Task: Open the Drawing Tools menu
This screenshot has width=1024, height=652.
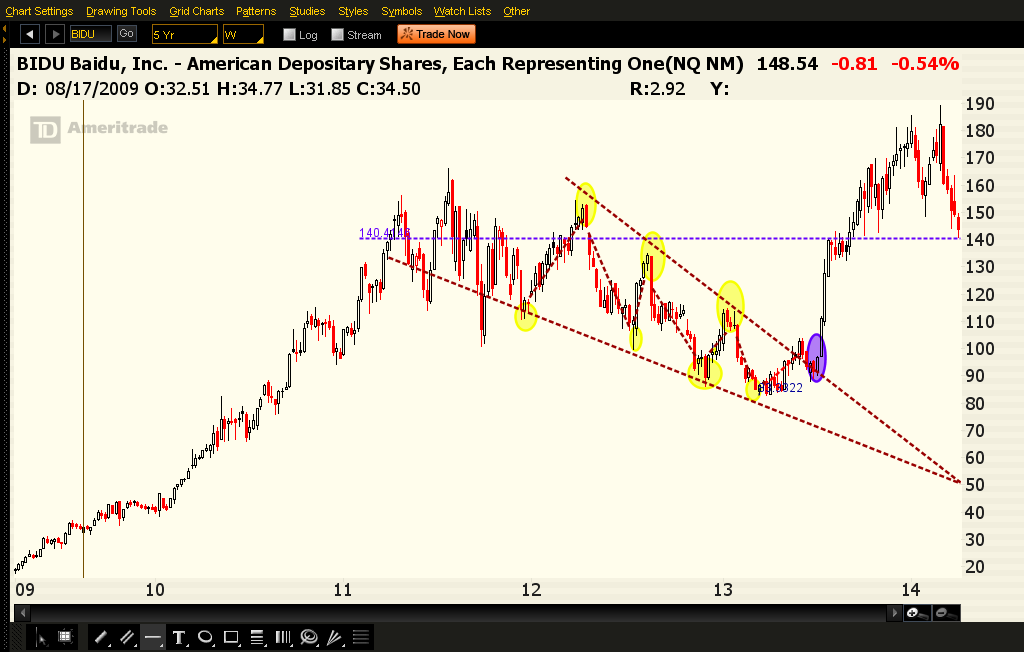Action: (x=121, y=11)
